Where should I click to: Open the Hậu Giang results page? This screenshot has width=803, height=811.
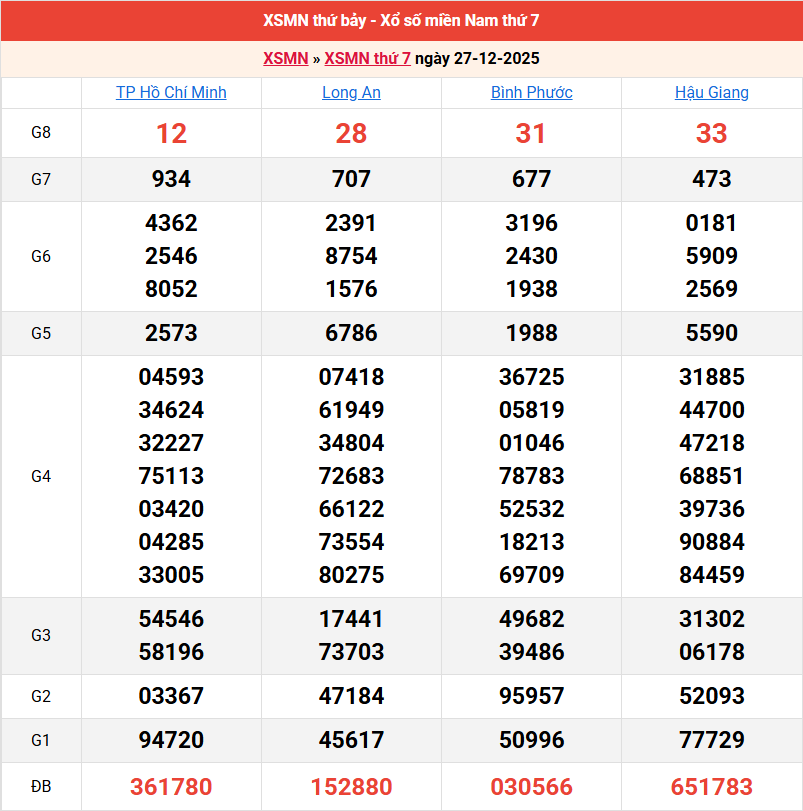click(712, 93)
